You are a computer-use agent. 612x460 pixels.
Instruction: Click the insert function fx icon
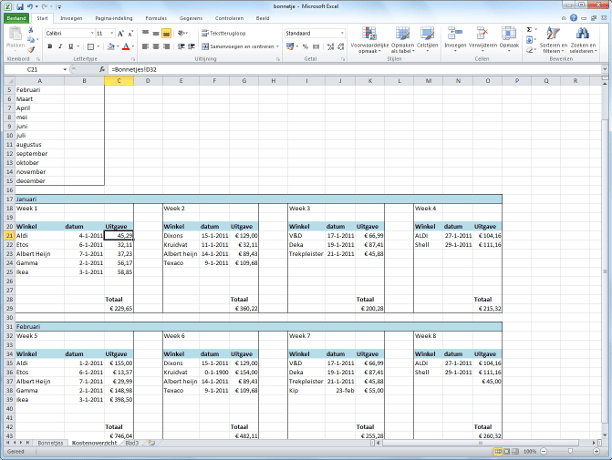click(x=102, y=69)
